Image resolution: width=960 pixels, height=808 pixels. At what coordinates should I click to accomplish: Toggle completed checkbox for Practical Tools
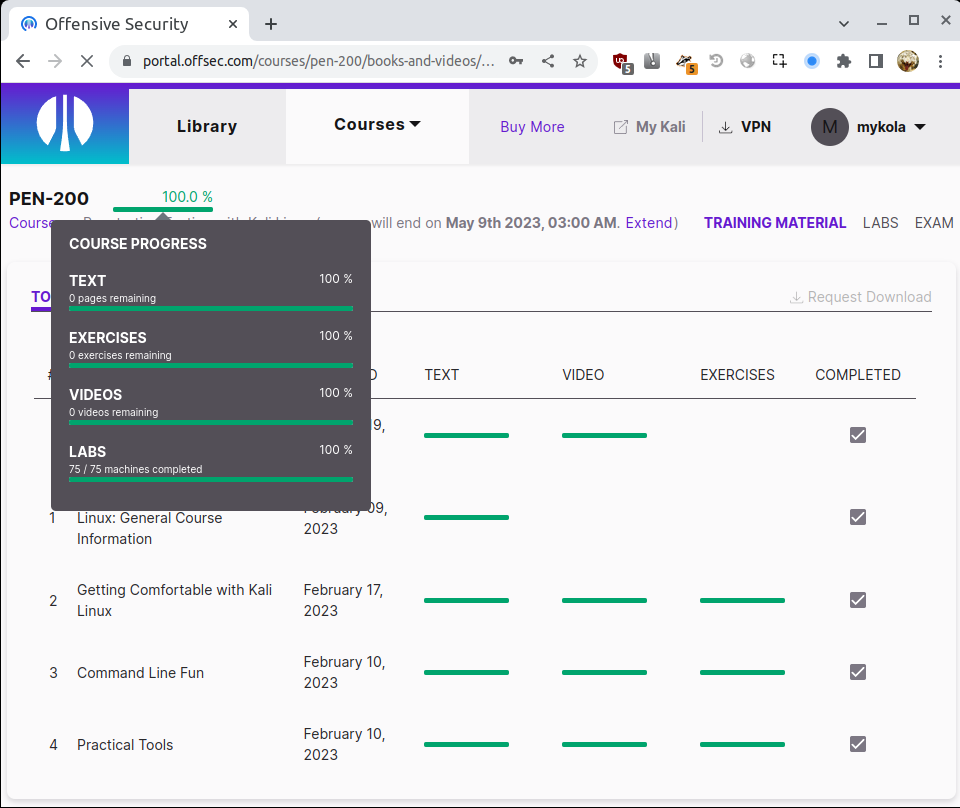coord(858,744)
